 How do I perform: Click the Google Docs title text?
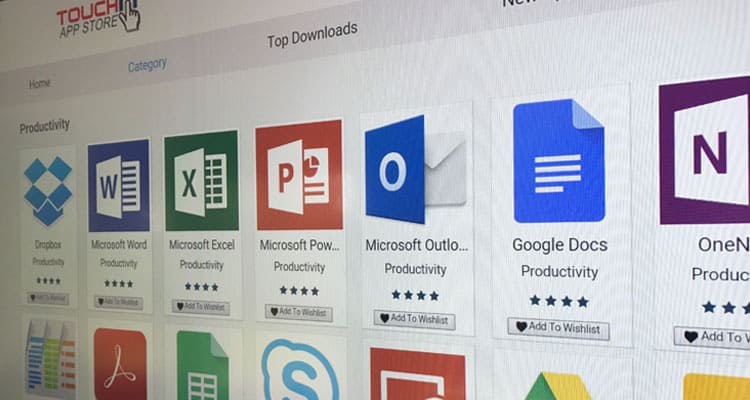tap(560, 245)
